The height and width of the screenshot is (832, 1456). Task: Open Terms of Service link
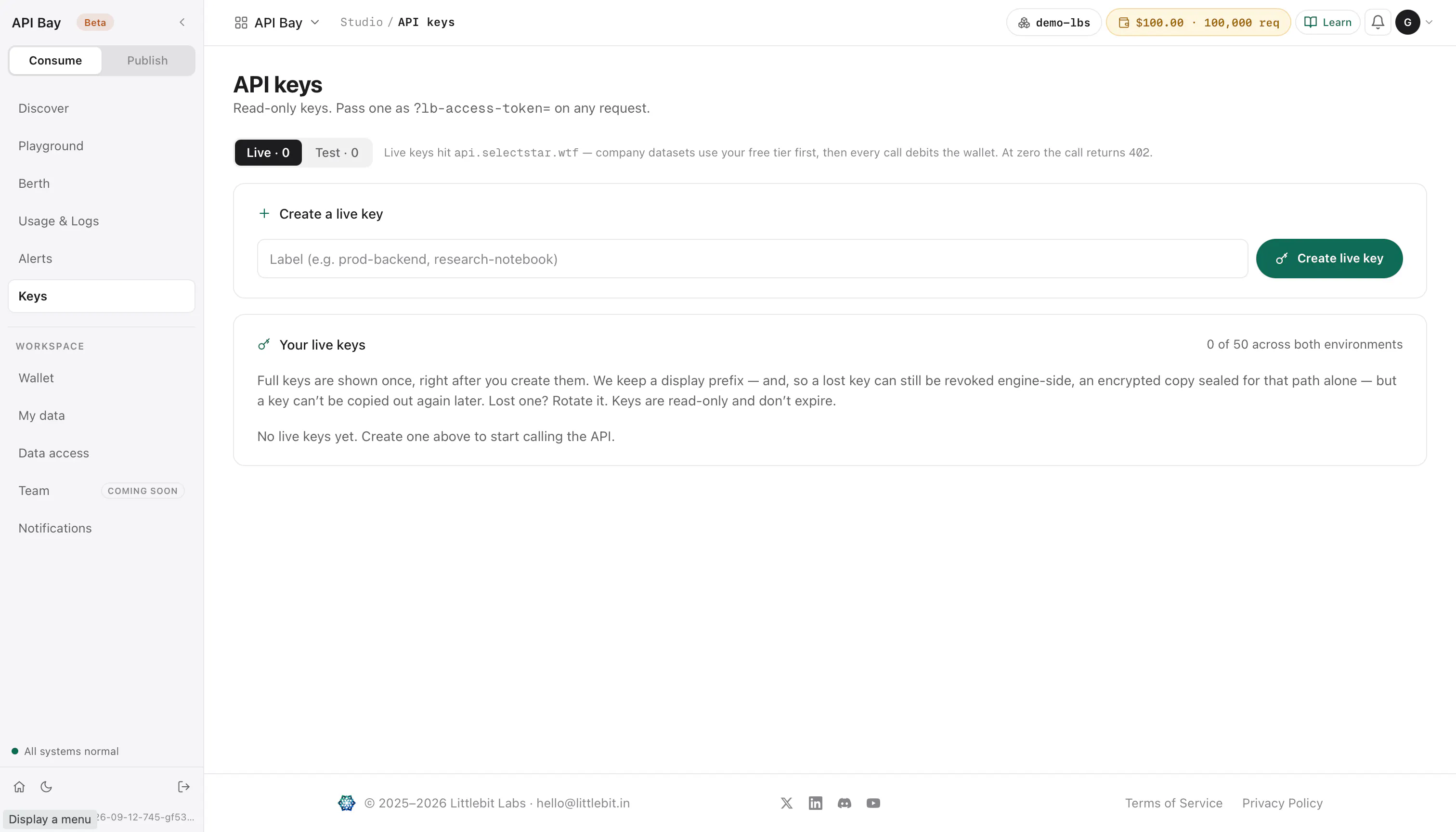[x=1174, y=803]
